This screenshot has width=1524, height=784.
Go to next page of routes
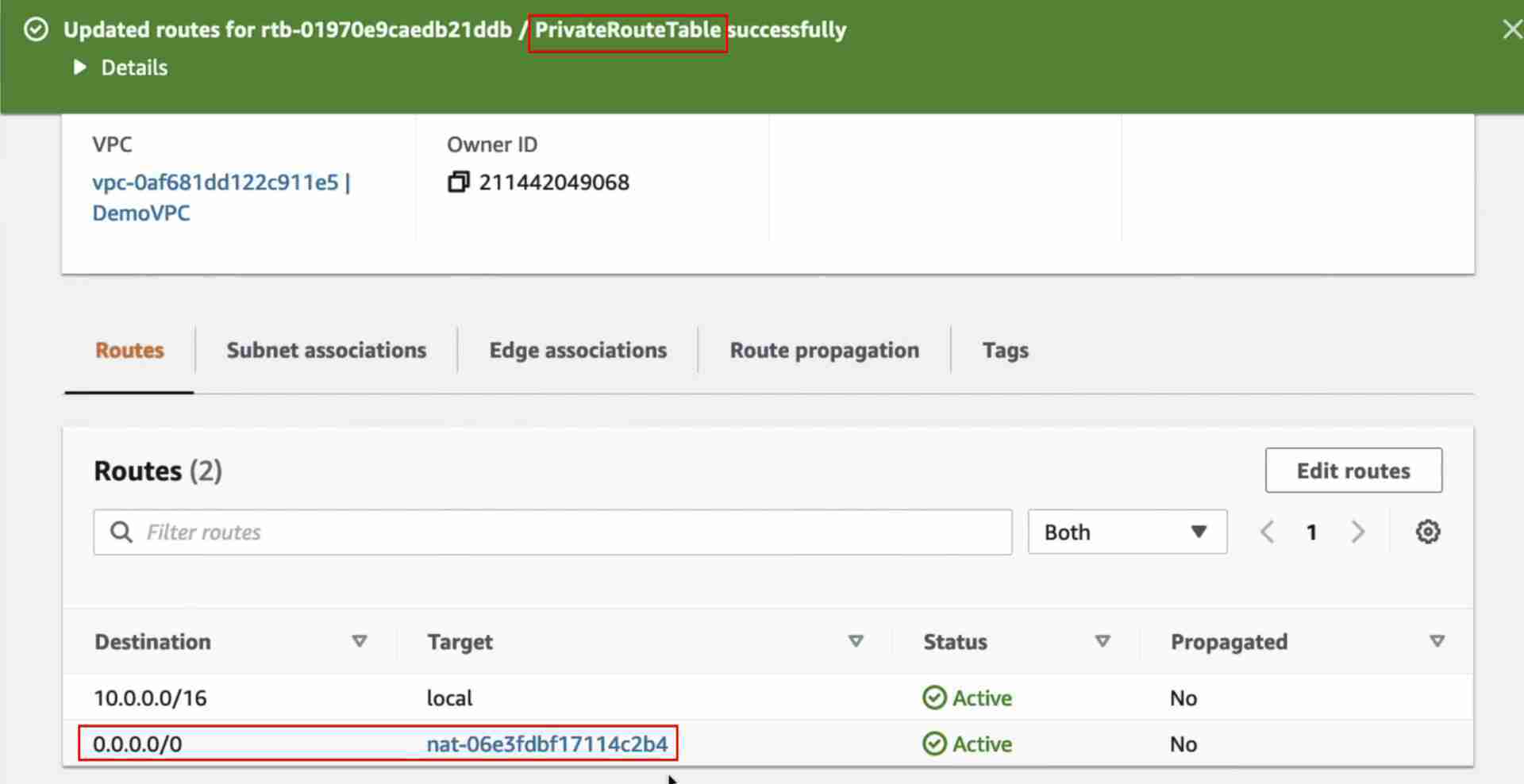click(x=1358, y=532)
